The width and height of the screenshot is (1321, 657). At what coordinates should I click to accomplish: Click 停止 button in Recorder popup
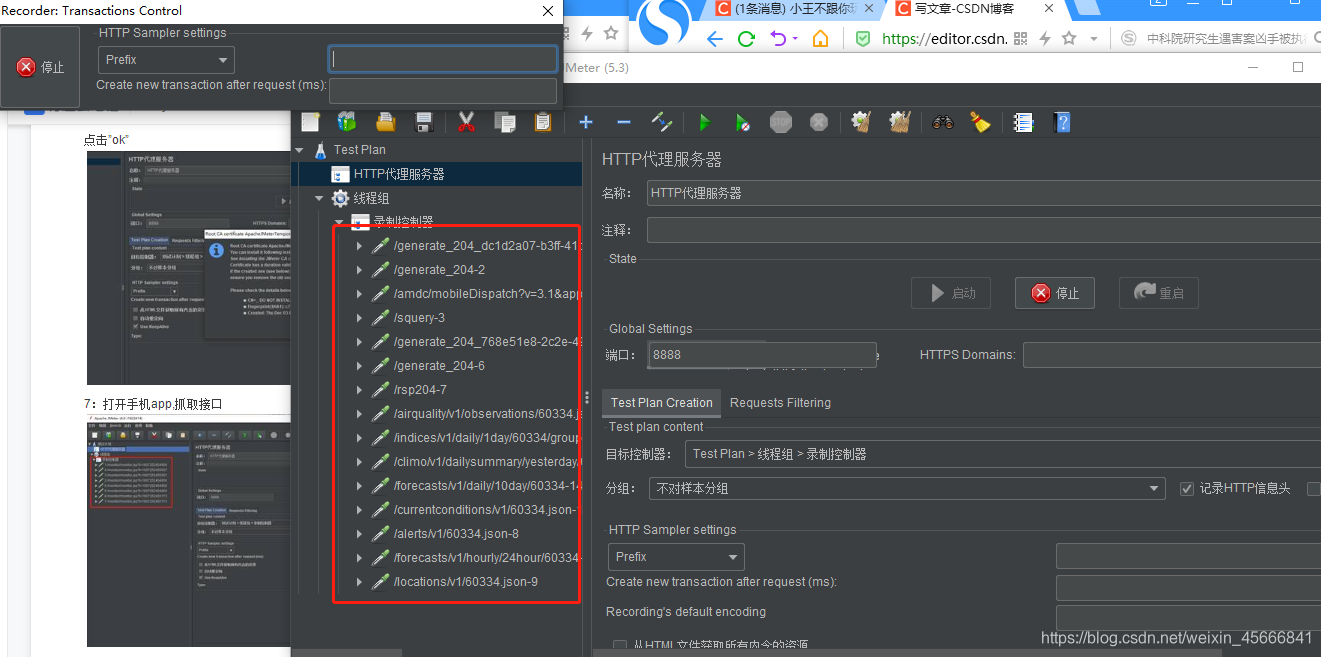pyautogui.click(x=41, y=67)
